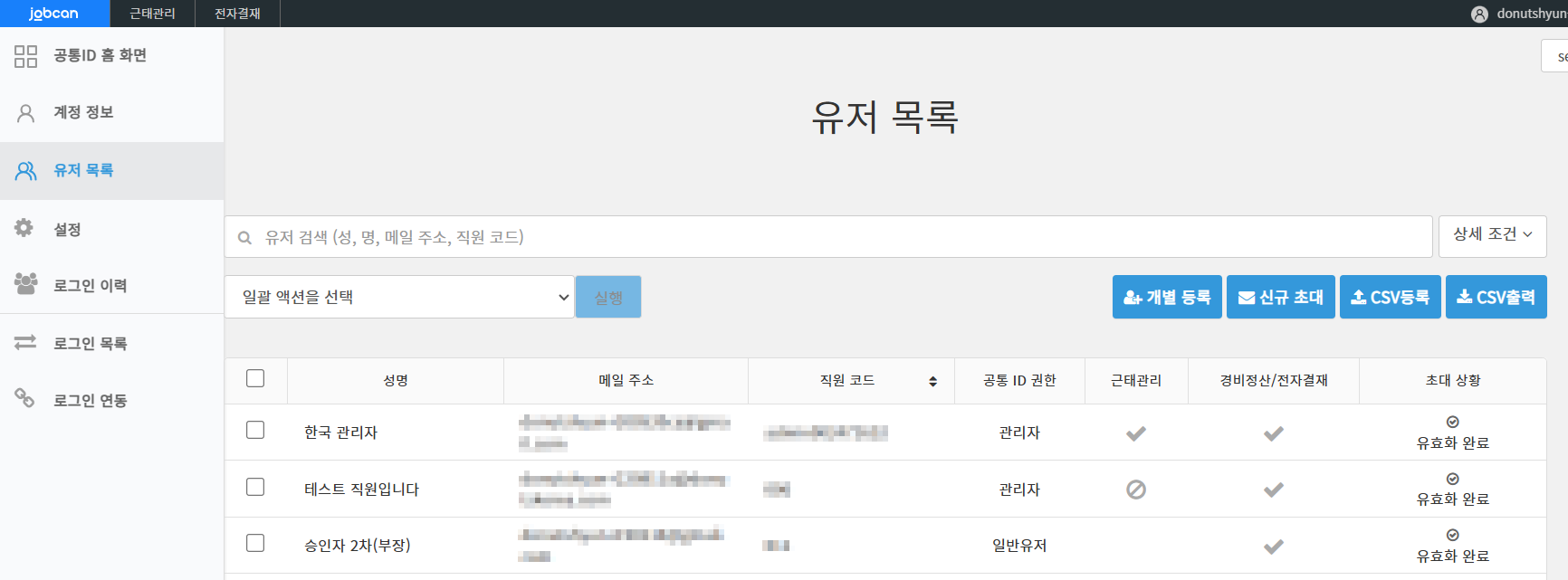Viewport: 1568px width, 580px height.
Task: Sort by 직원 코드 column arrows
Action: pyautogui.click(x=932, y=381)
